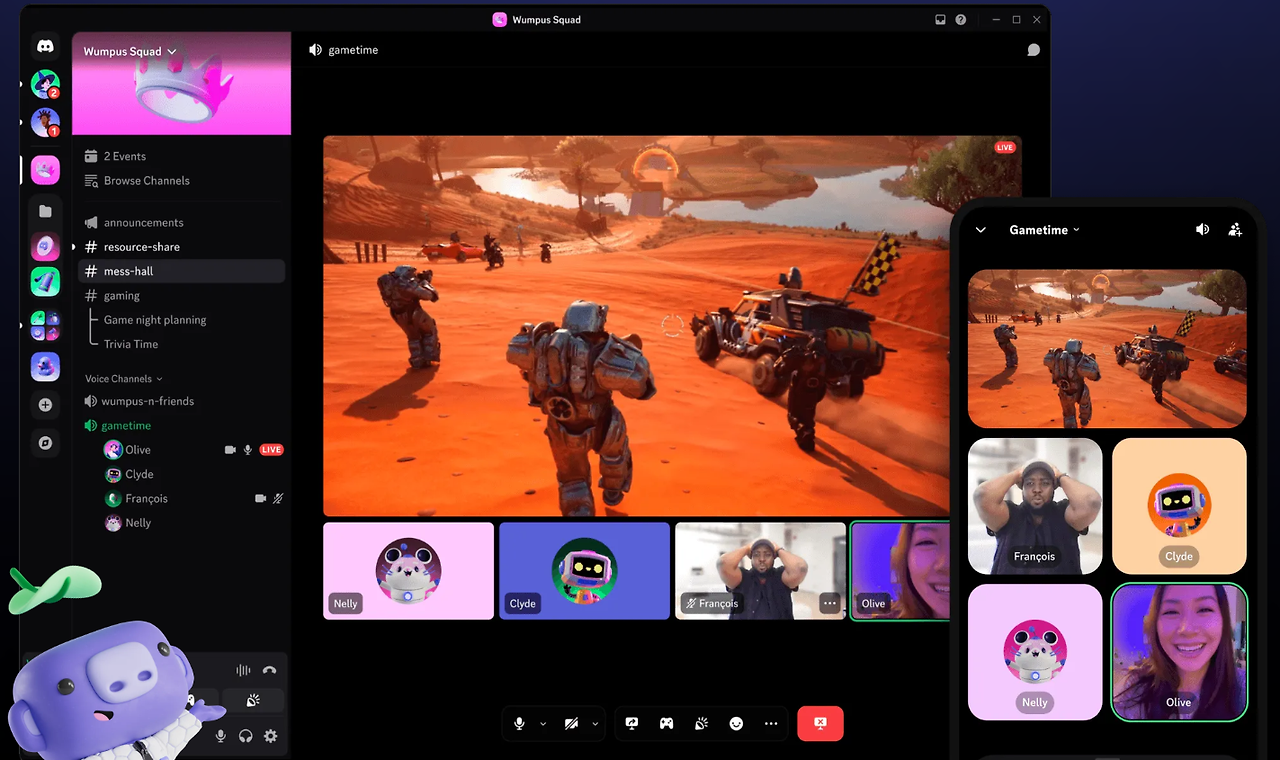This screenshot has height=760, width=1280.
Task: Tap the add member icon on phone
Action: [1235, 230]
